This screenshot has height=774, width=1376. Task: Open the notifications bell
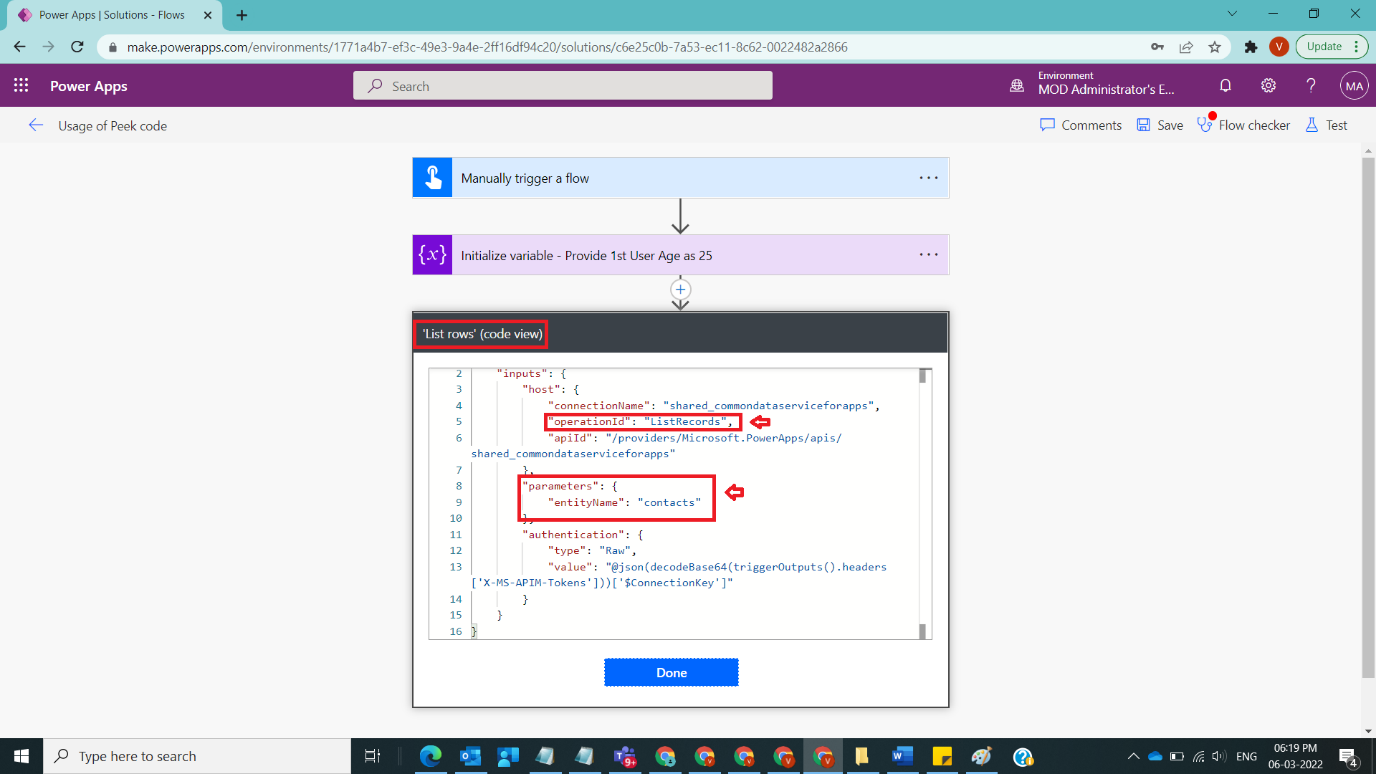(x=1225, y=86)
